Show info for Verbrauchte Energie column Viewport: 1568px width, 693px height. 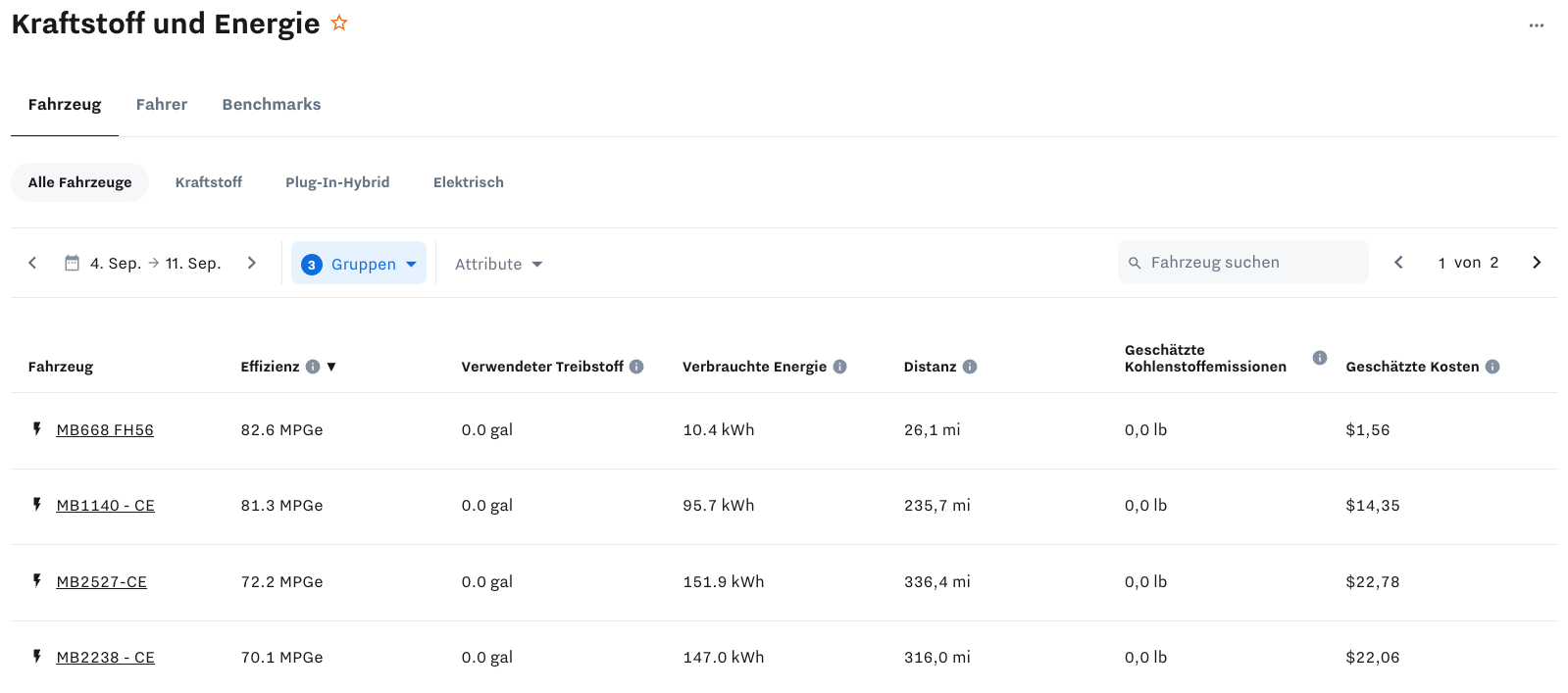tap(839, 367)
